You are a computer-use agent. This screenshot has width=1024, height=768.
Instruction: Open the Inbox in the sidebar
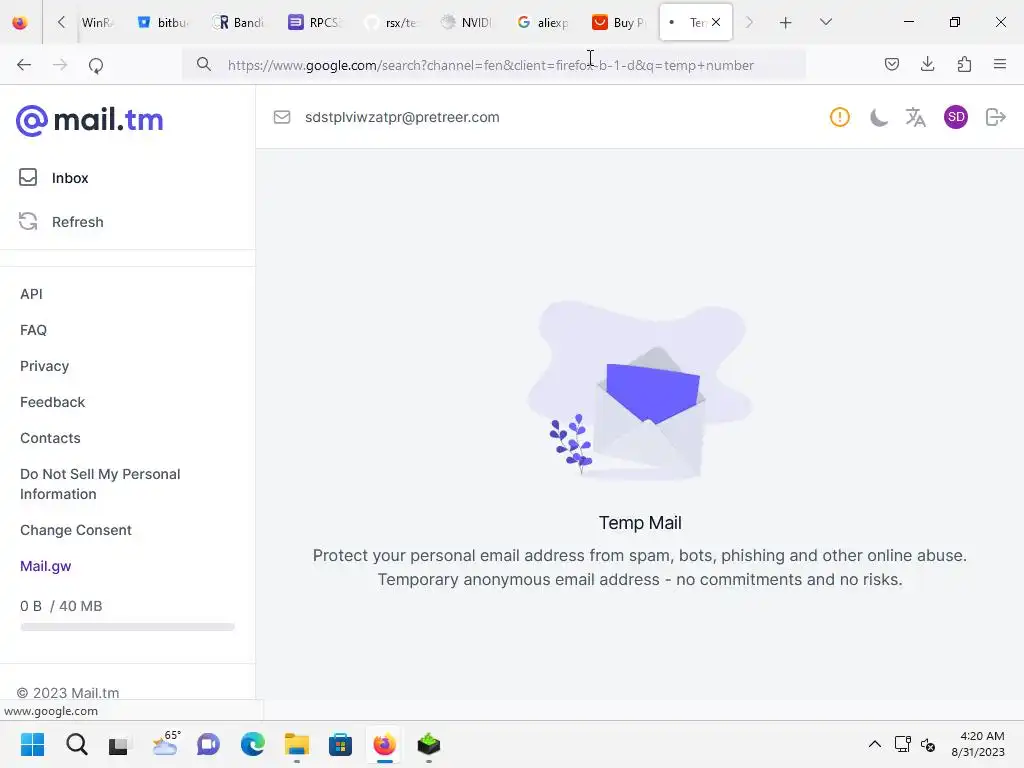click(x=70, y=178)
